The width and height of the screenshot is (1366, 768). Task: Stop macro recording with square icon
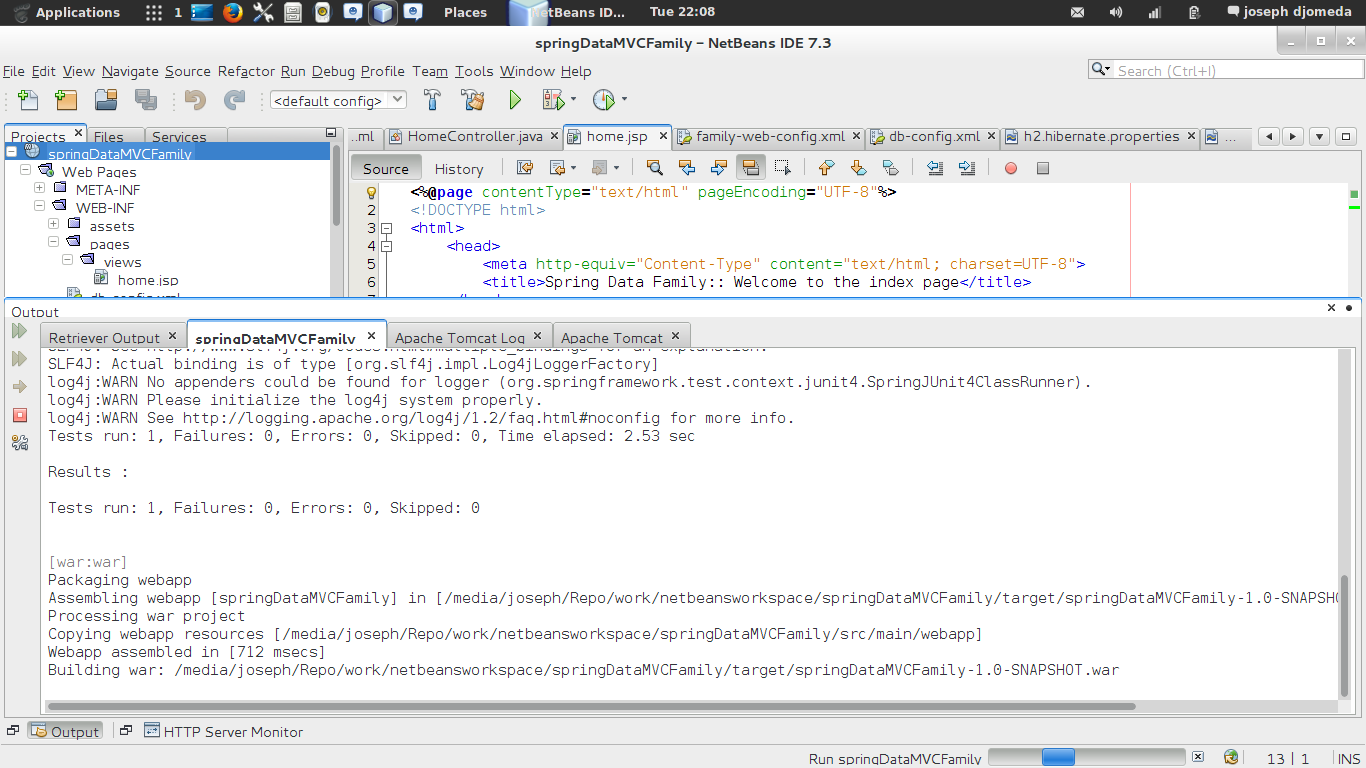1043,168
